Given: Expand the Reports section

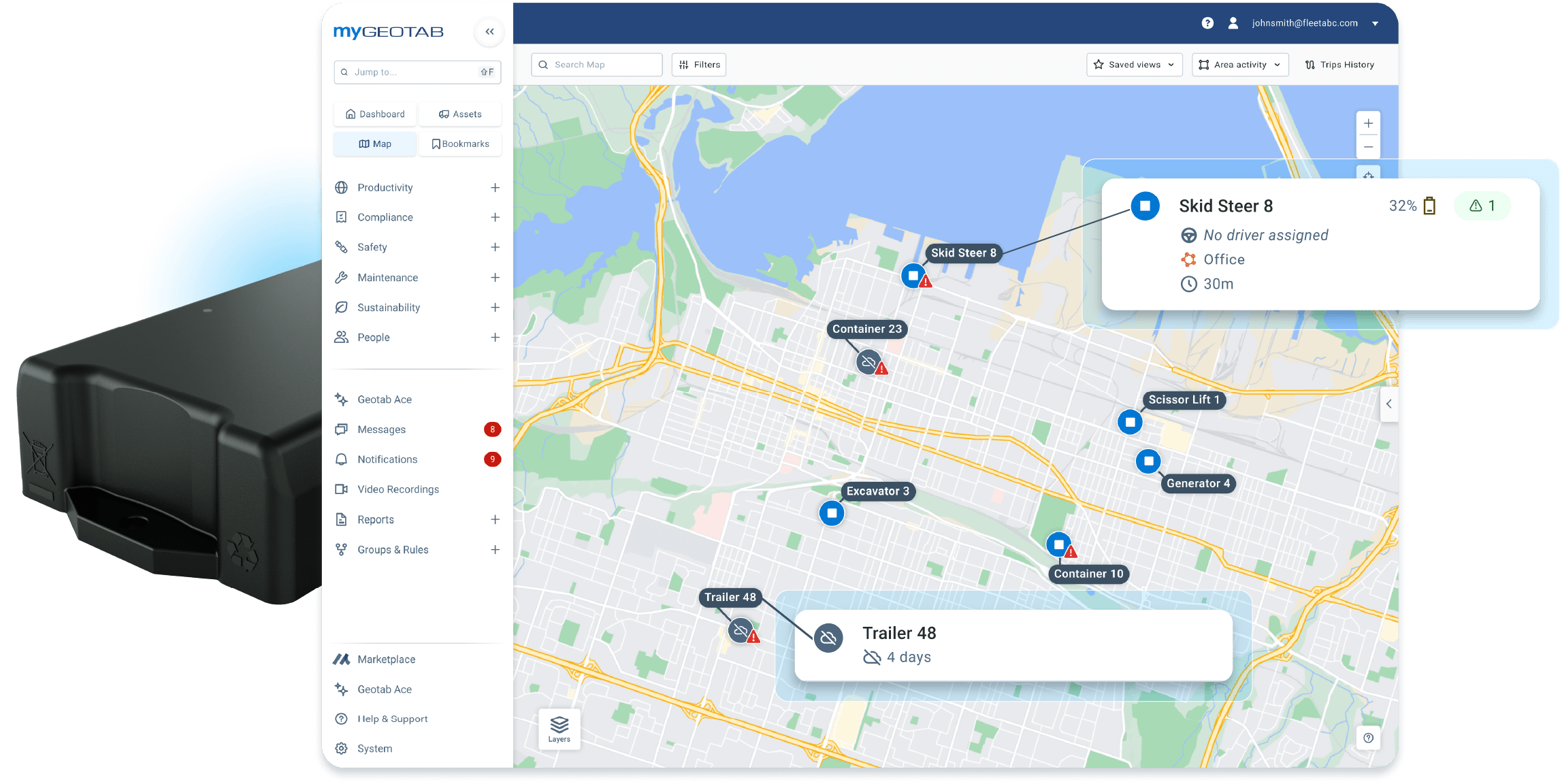Looking at the screenshot, I should pos(495,519).
